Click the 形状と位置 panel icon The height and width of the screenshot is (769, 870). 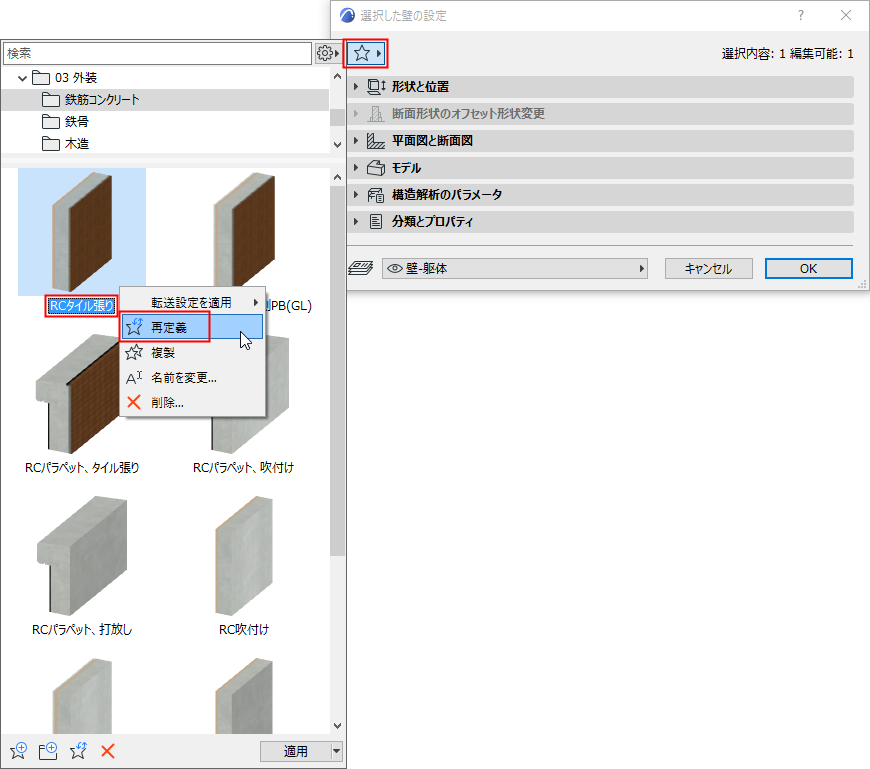[x=376, y=87]
